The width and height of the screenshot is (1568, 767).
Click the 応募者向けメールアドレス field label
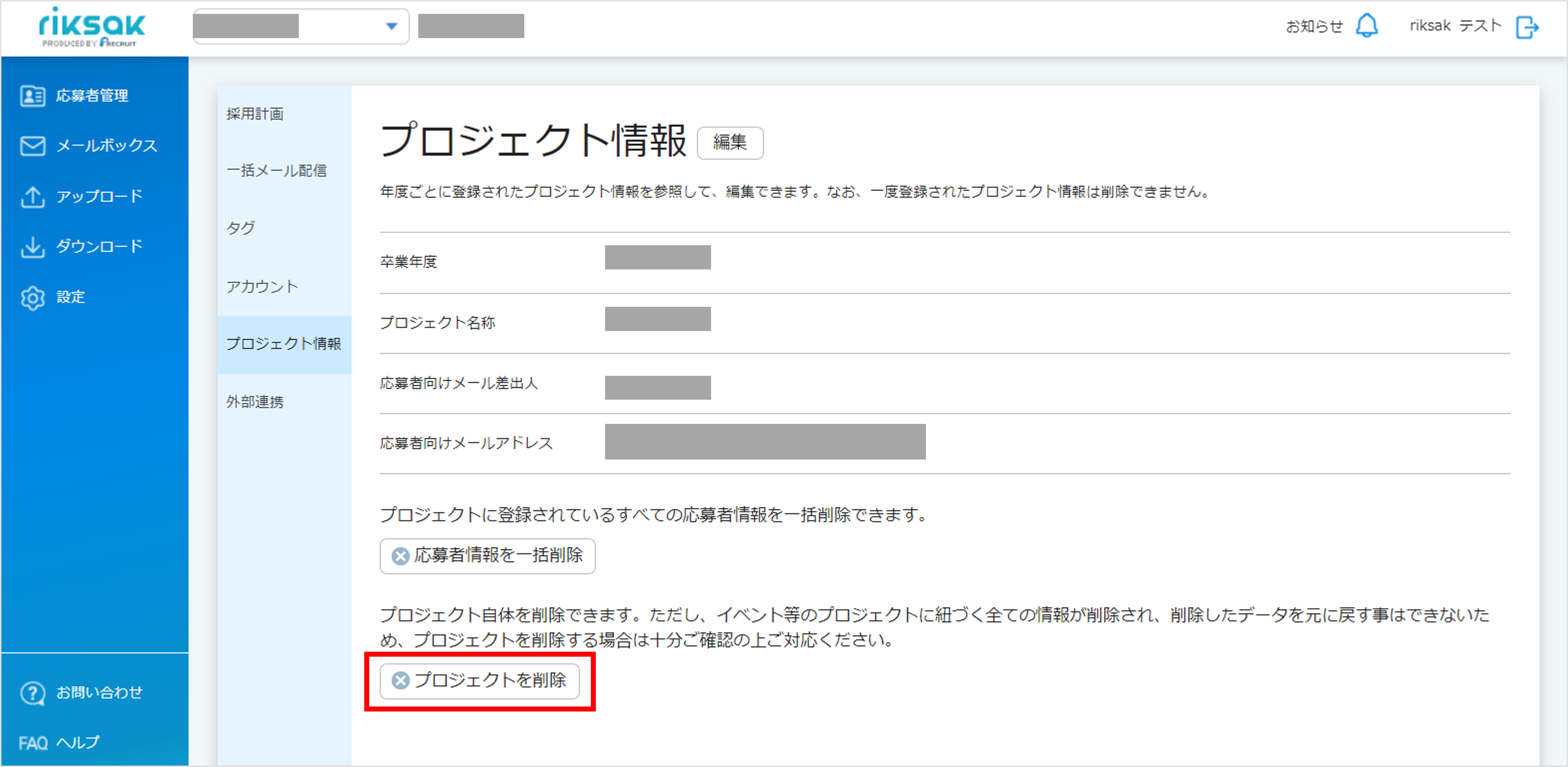point(466,443)
